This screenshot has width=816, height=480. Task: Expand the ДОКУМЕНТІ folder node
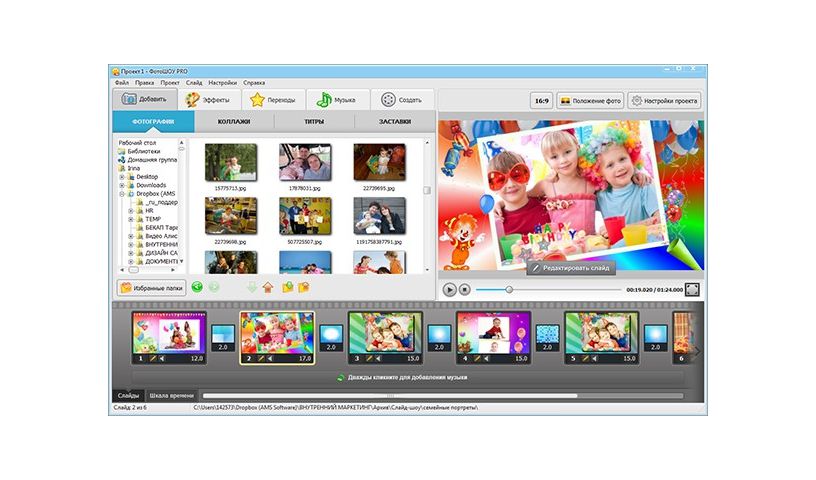tap(131, 261)
